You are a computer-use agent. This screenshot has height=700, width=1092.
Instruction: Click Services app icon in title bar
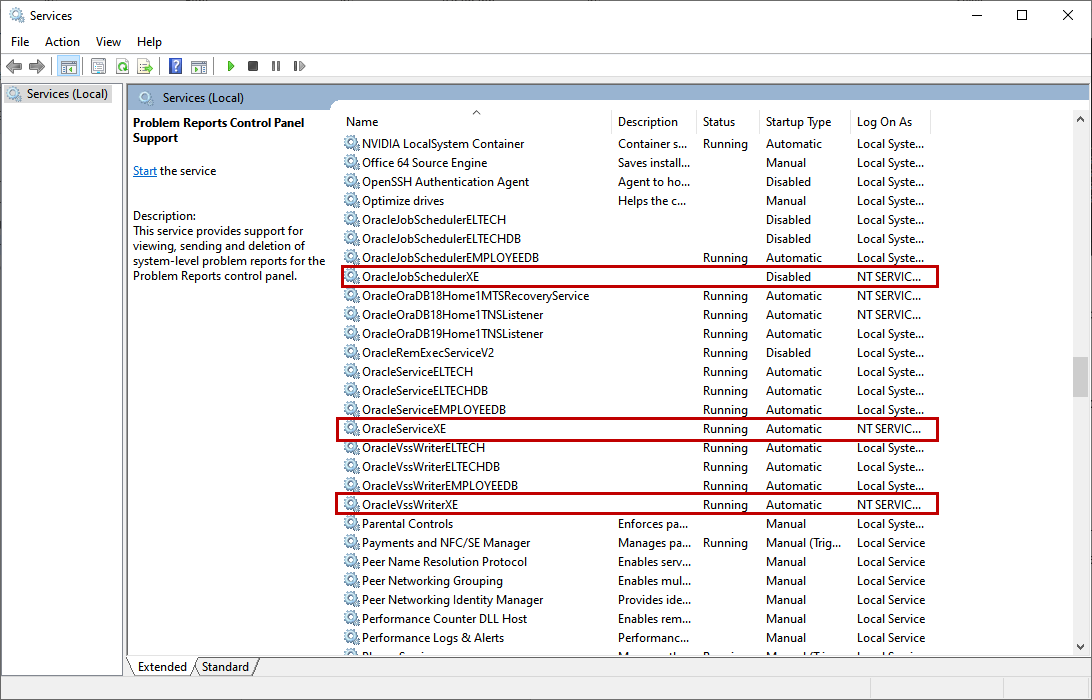(x=17, y=15)
